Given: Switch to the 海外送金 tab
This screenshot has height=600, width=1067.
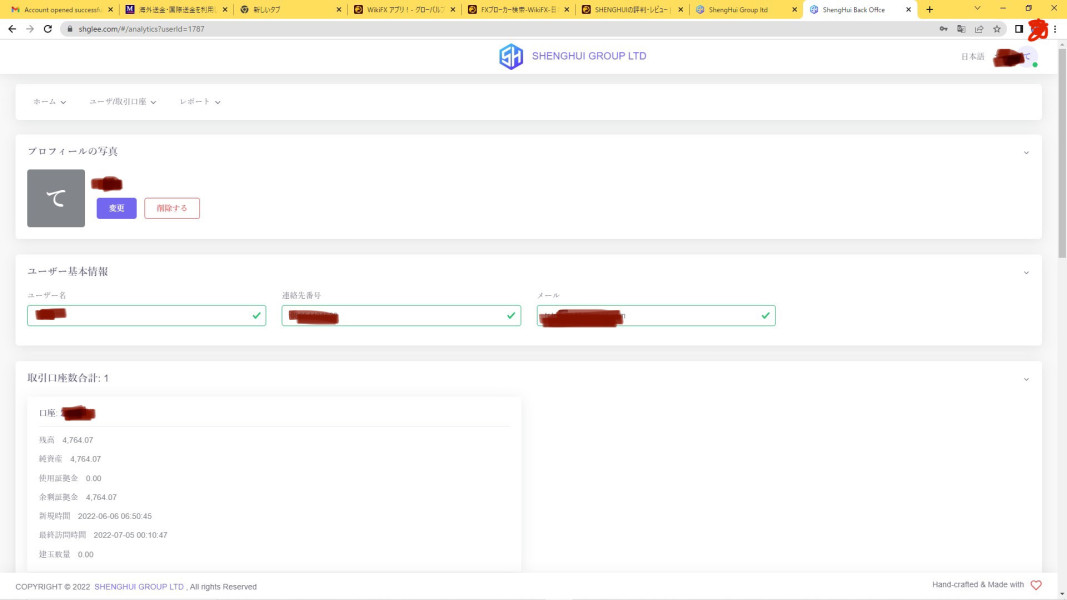Looking at the screenshot, I should pyautogui.click(x=176, y=10).
